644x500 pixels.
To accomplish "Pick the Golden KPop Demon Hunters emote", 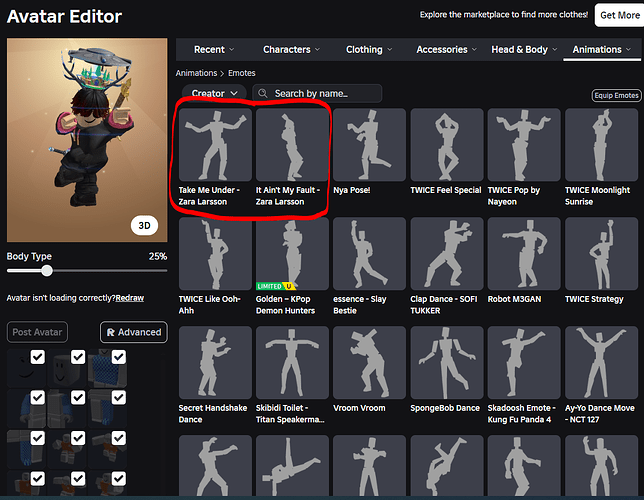I will [292, 253].
